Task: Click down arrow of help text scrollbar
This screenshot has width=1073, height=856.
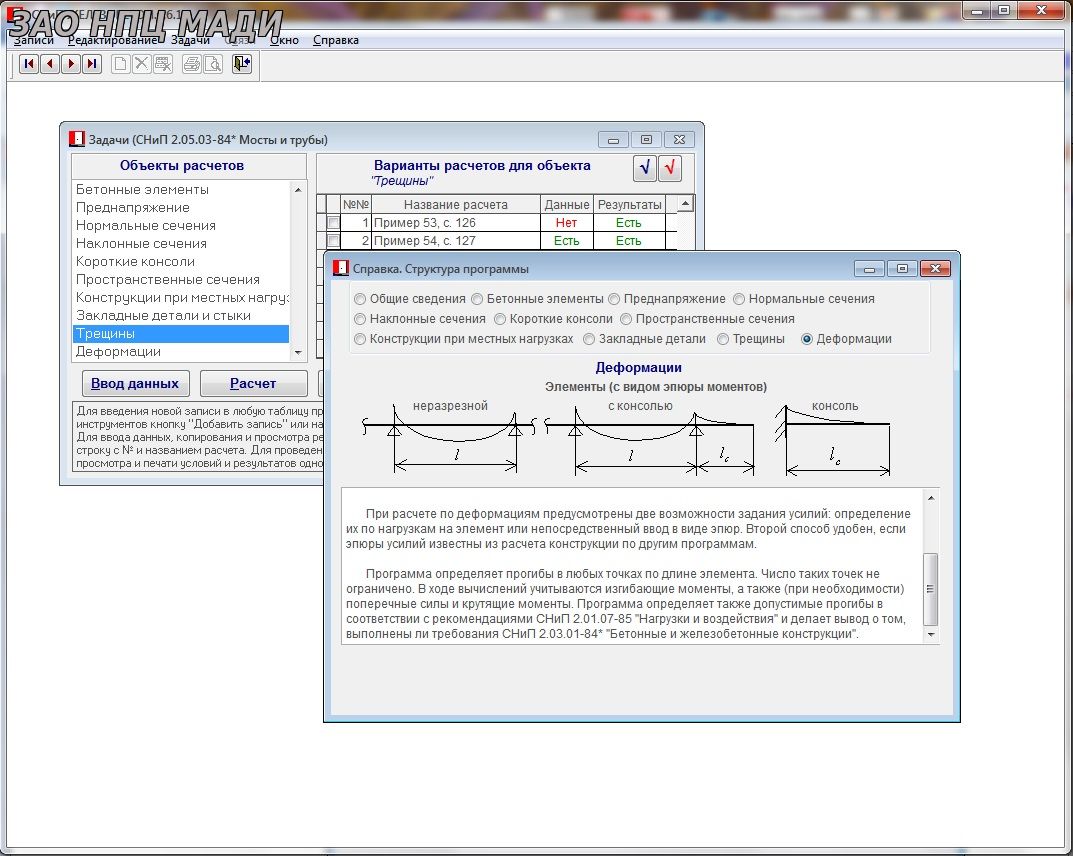Action: 931,635
